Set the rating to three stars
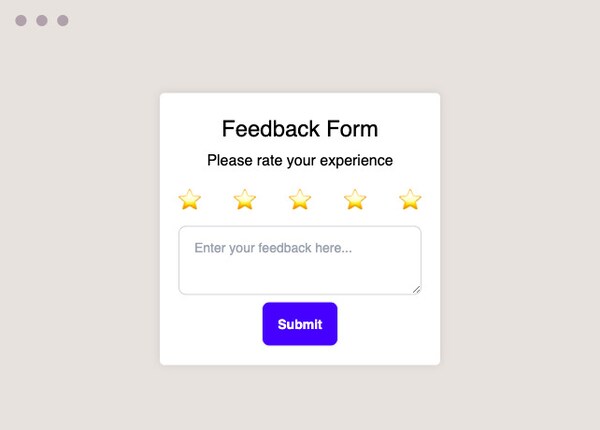600x430 pixels. click(x=300, y=200)
